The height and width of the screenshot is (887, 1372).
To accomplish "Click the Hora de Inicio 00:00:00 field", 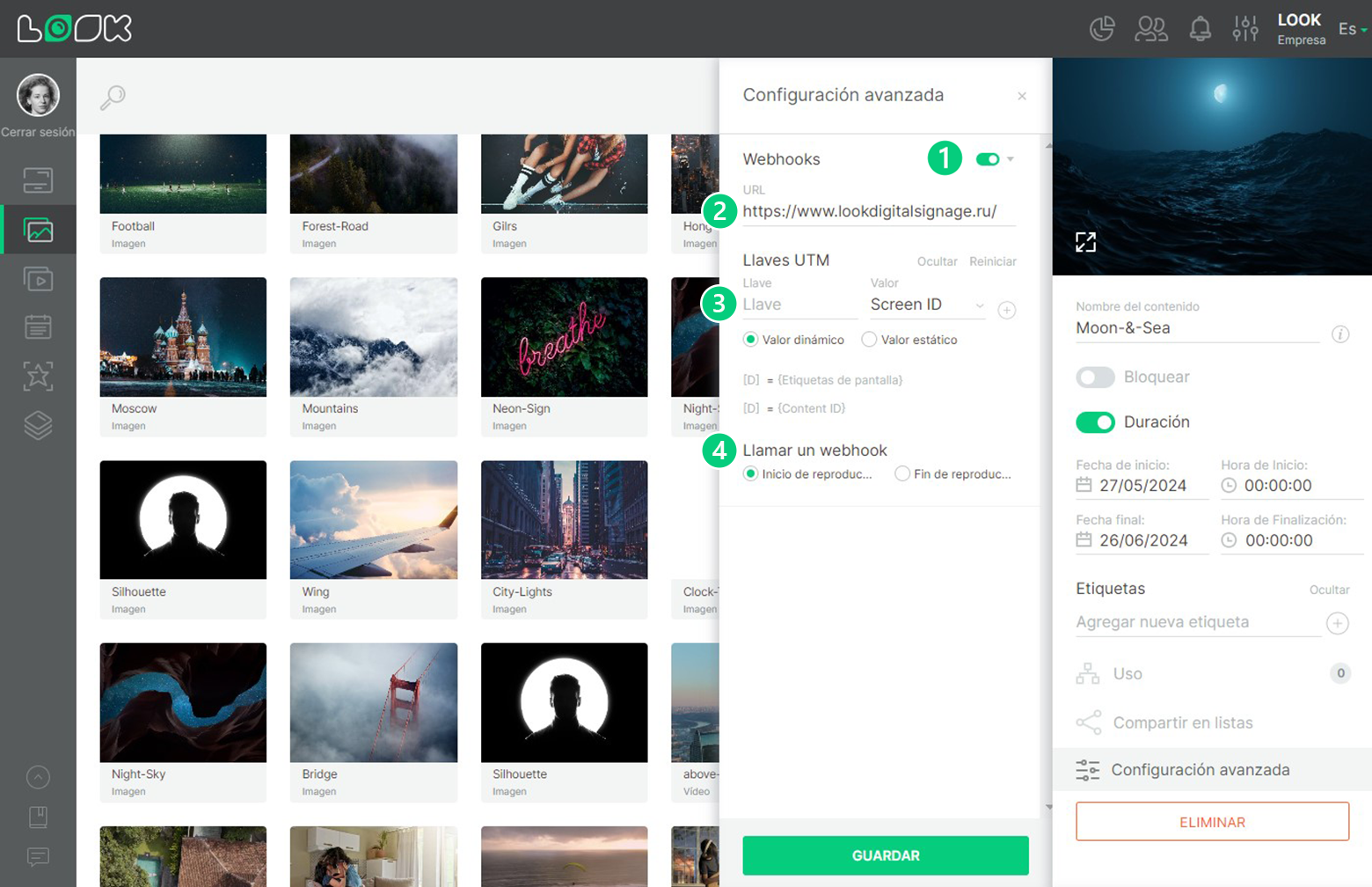I will point(1291,486).
